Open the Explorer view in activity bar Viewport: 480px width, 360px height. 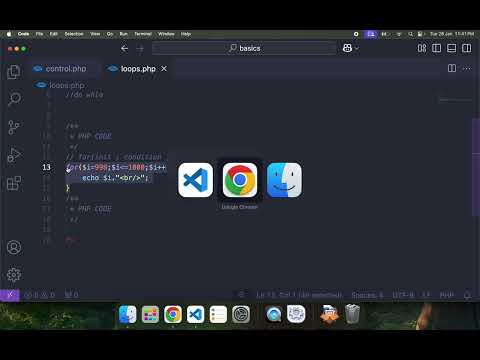(x=14, y=72)
